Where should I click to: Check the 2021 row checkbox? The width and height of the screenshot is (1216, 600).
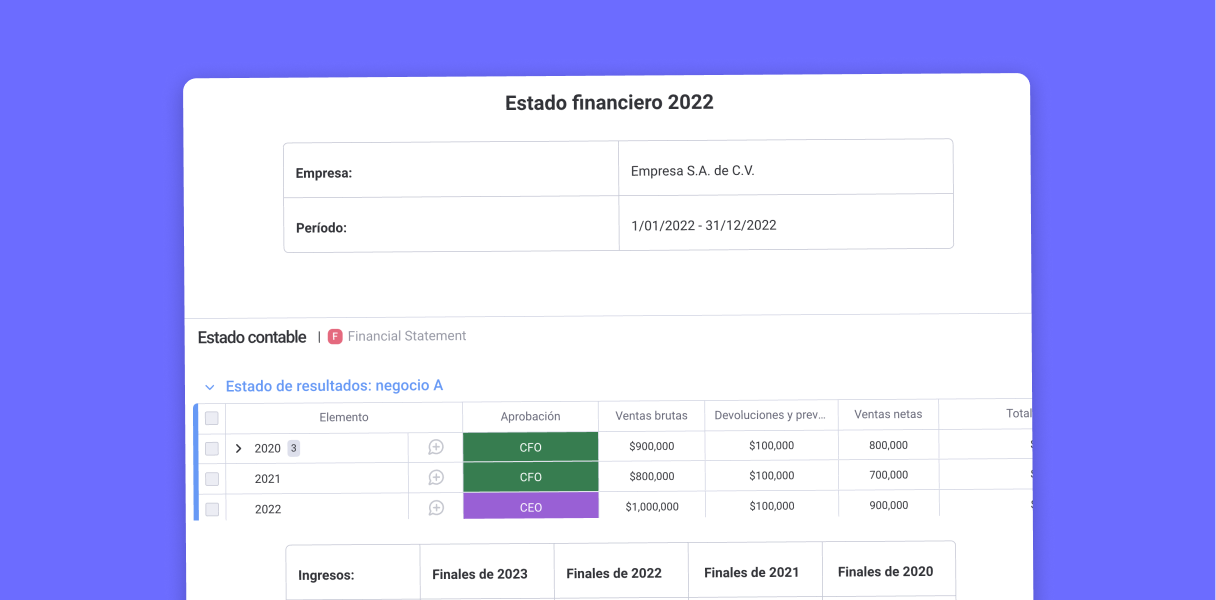point(211,478)
